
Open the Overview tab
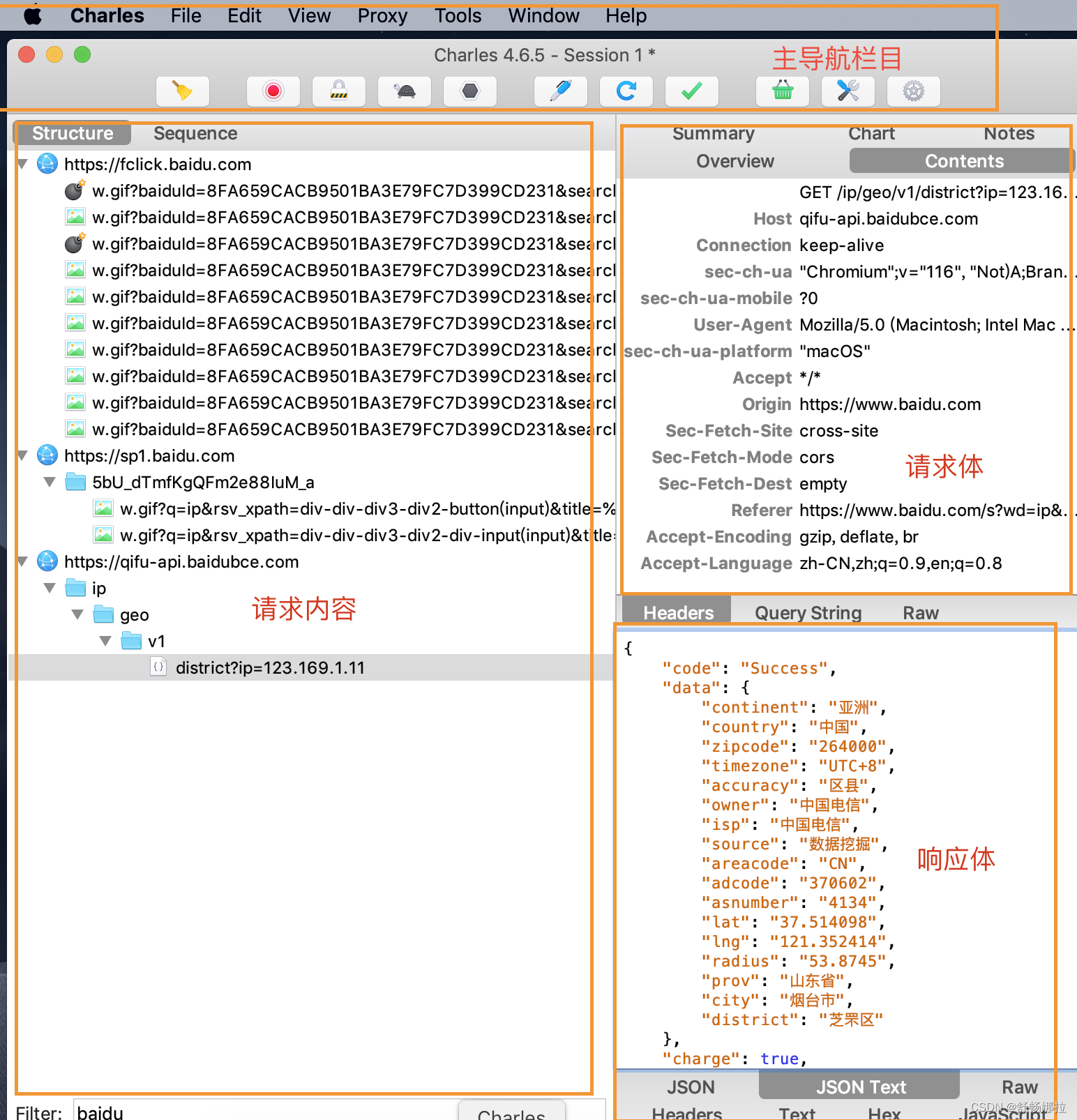click(x=735, y=161)
